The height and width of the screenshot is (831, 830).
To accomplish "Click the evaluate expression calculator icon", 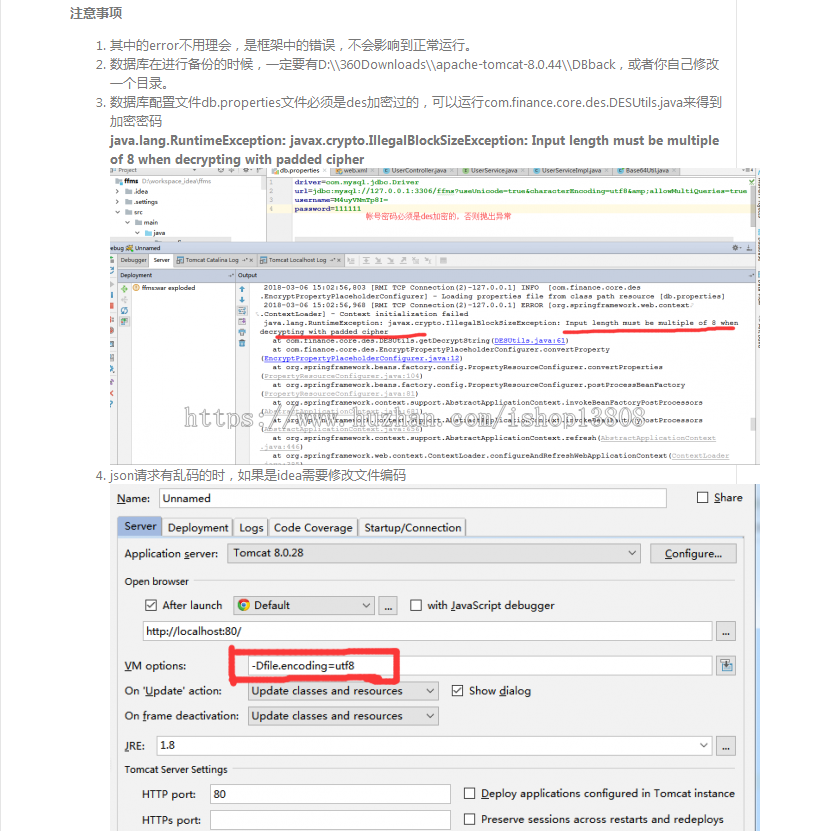I will coord(444,260).
